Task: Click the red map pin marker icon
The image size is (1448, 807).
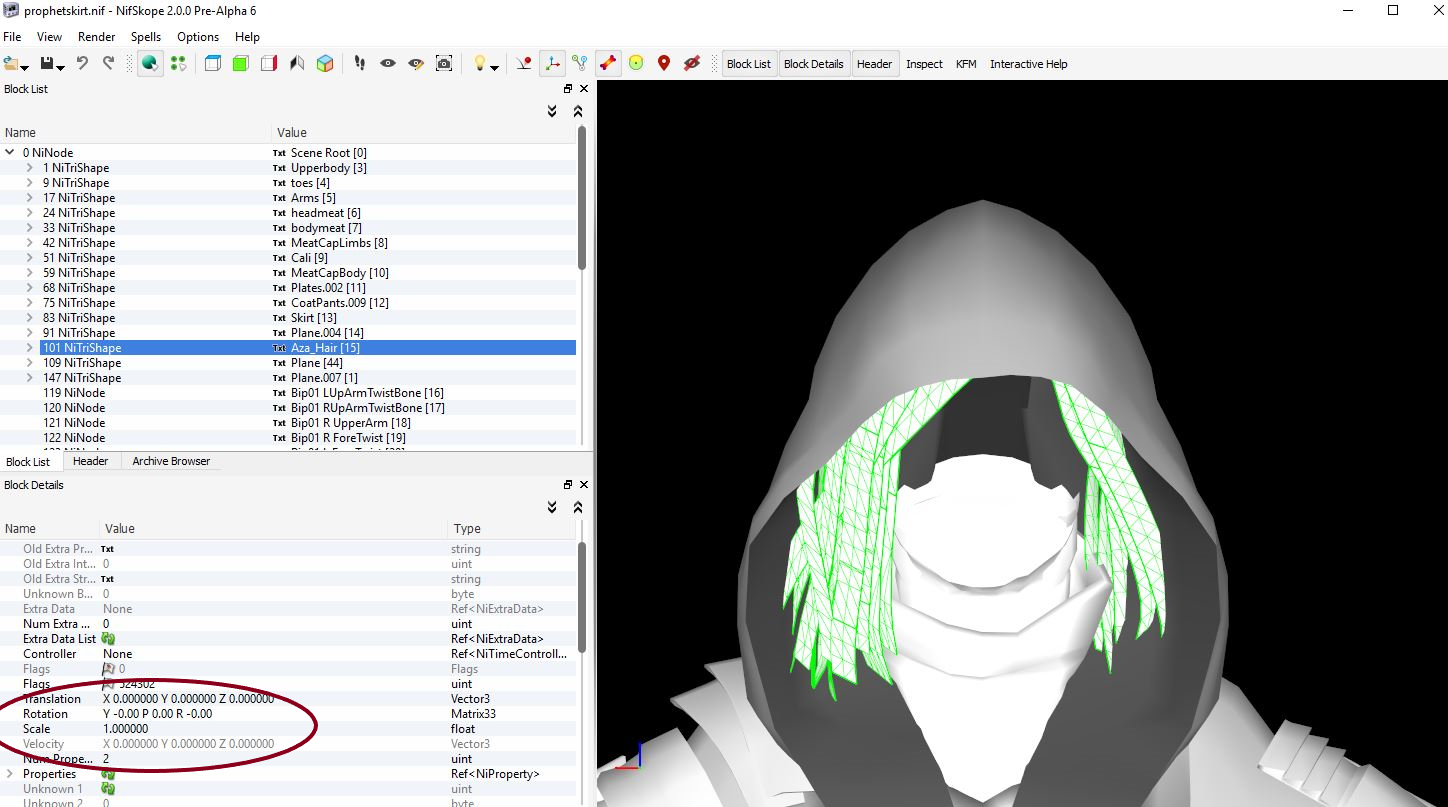Action: point(663,63)
